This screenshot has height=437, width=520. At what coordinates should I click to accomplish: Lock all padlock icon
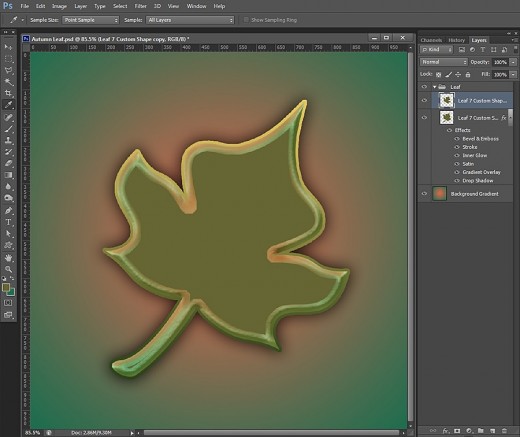[x=468, y=74]
